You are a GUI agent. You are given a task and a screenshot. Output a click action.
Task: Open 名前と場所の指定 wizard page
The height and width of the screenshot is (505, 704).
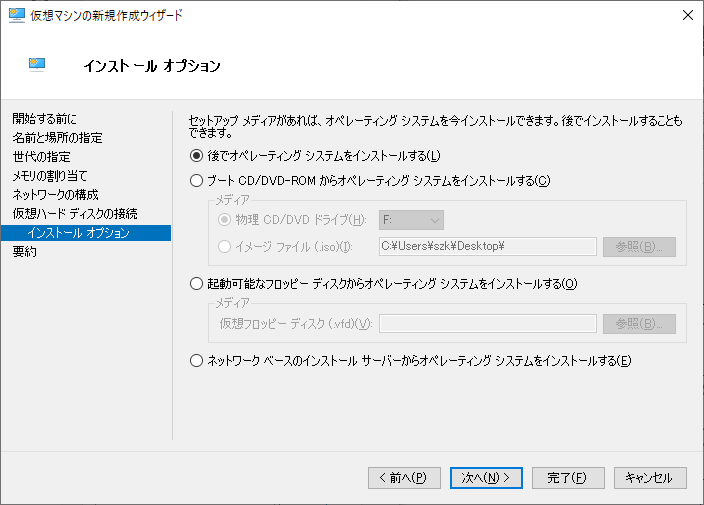(57, 138)
